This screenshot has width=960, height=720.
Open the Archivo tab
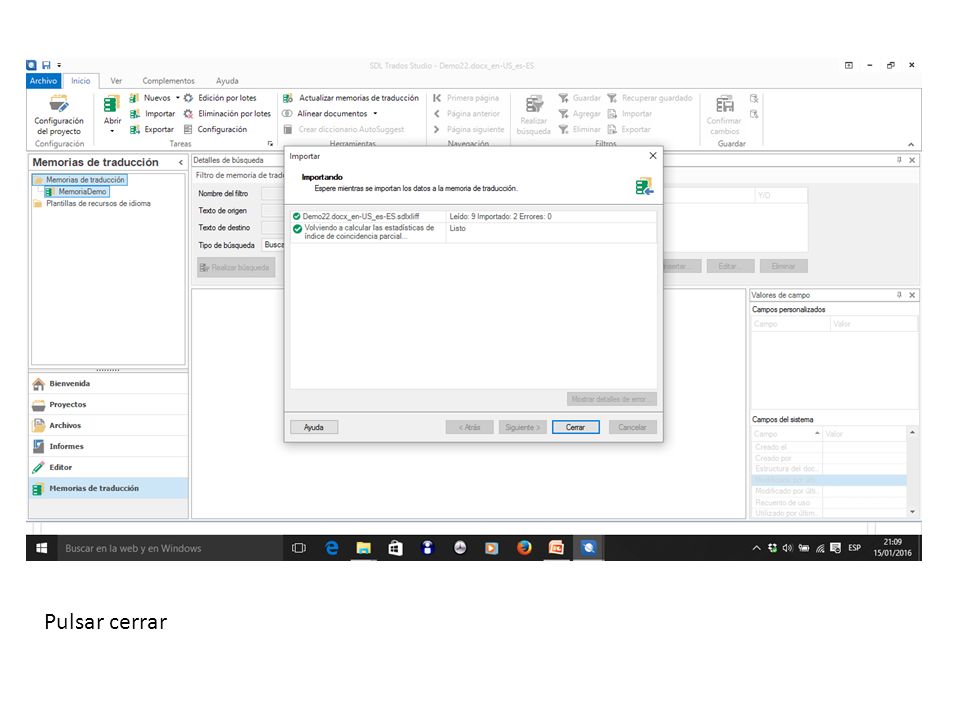point(43,81)
